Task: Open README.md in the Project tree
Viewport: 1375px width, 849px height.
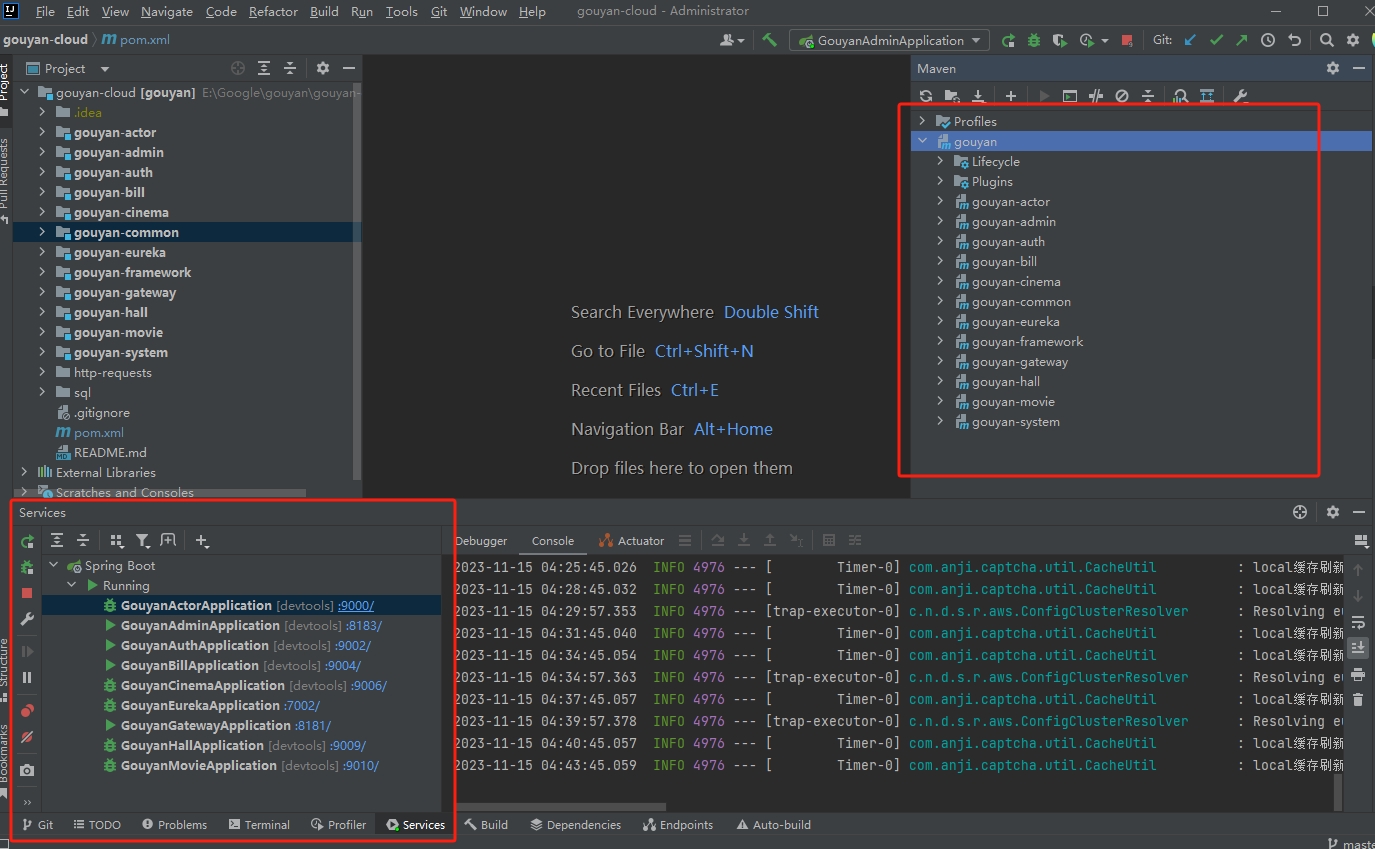Action: click(110, 452)
